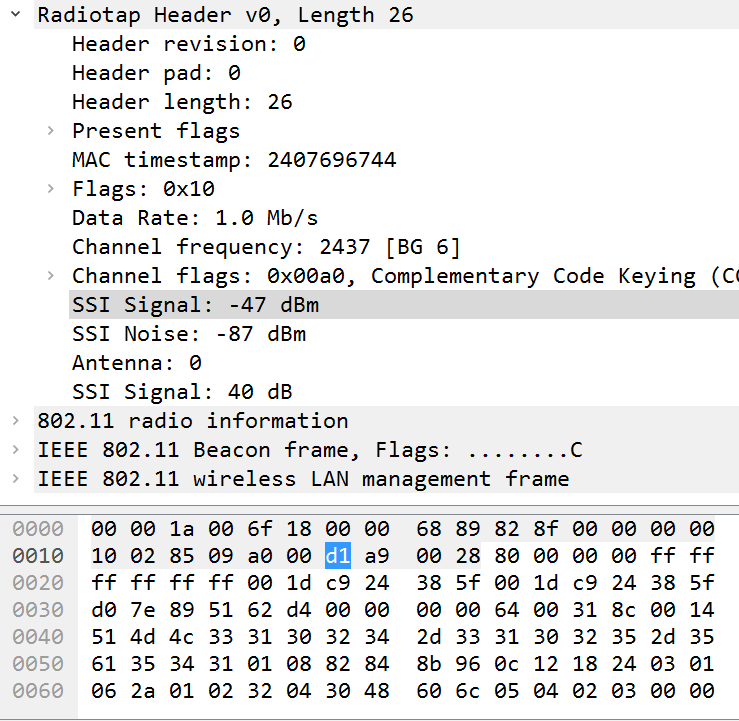Click hex byte d0 in row 0030
The height and width of the screenshot is (721, 739).
click(104, 610)
